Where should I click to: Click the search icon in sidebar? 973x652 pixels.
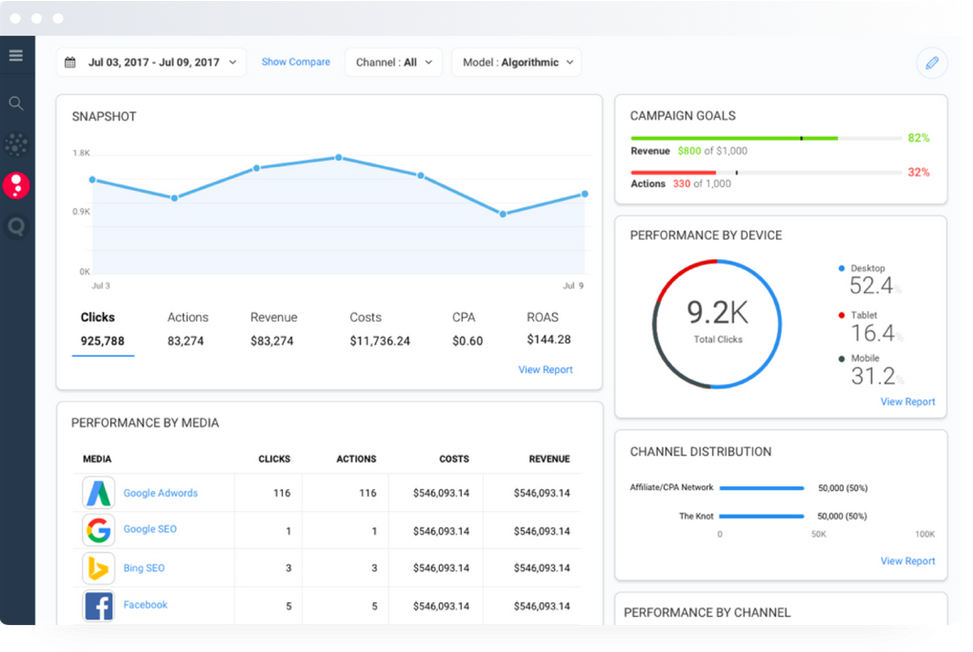click(x=16, y=103)
